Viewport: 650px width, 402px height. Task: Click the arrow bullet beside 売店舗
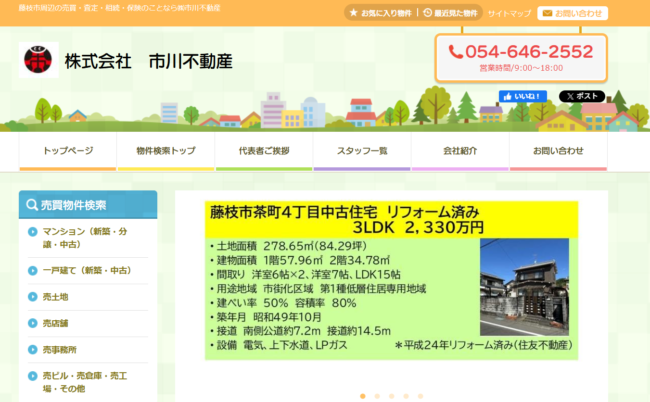32,323
